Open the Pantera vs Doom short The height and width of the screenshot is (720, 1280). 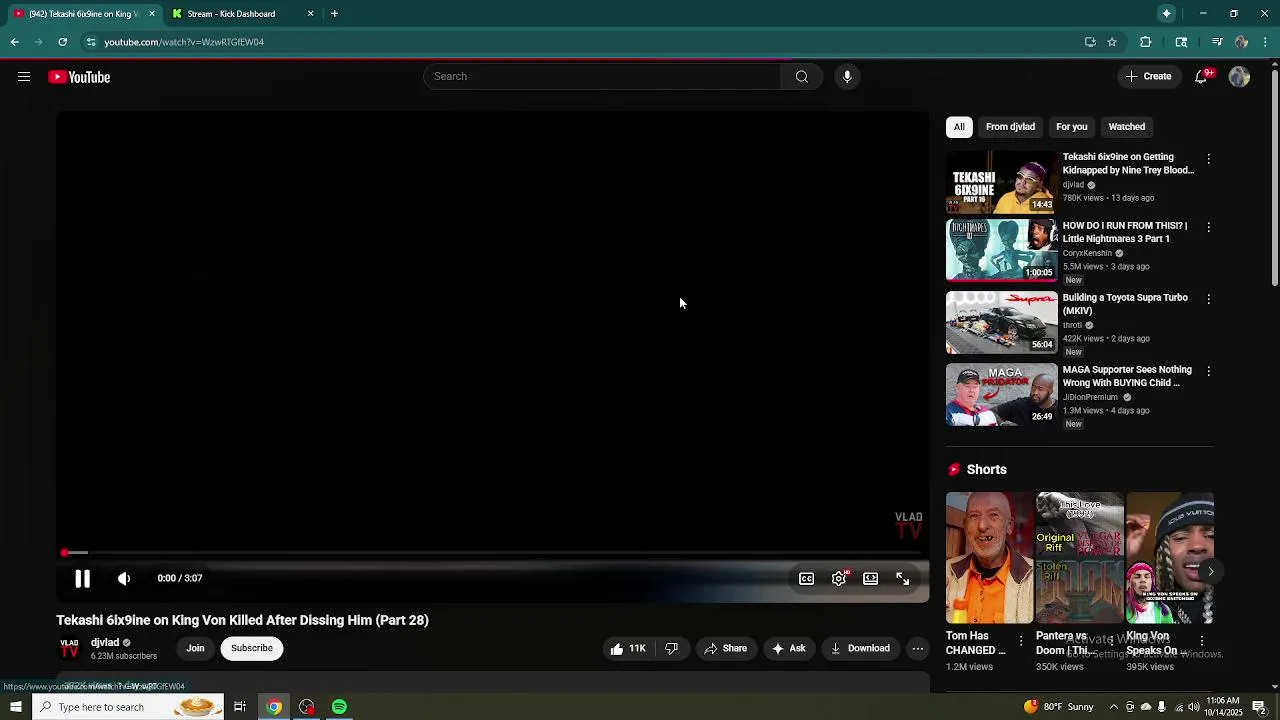(1079, 558)
